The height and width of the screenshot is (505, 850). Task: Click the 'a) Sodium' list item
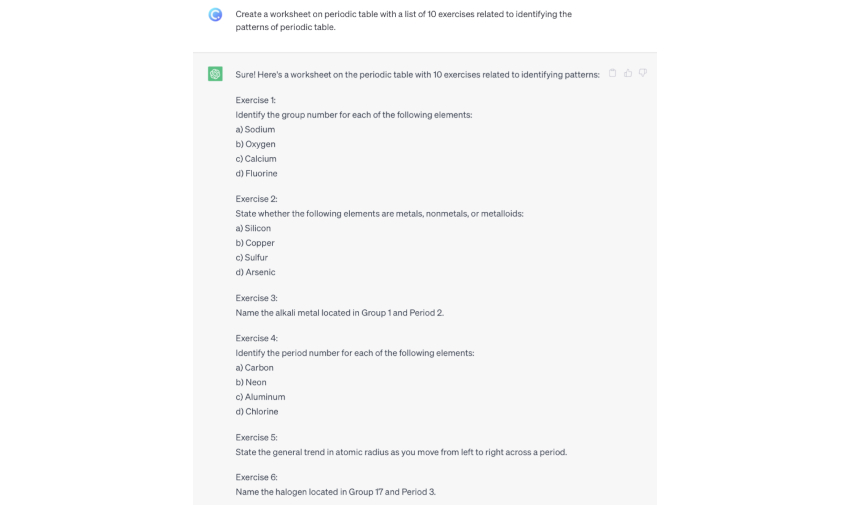[x=255, y=130]
